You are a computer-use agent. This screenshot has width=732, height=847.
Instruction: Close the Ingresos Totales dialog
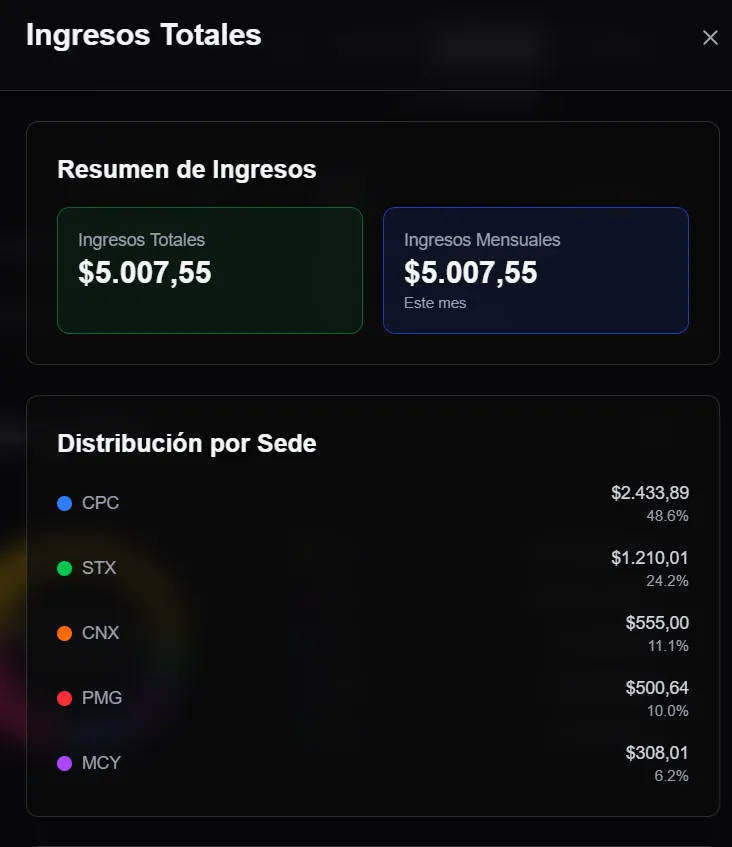[710, 37]
